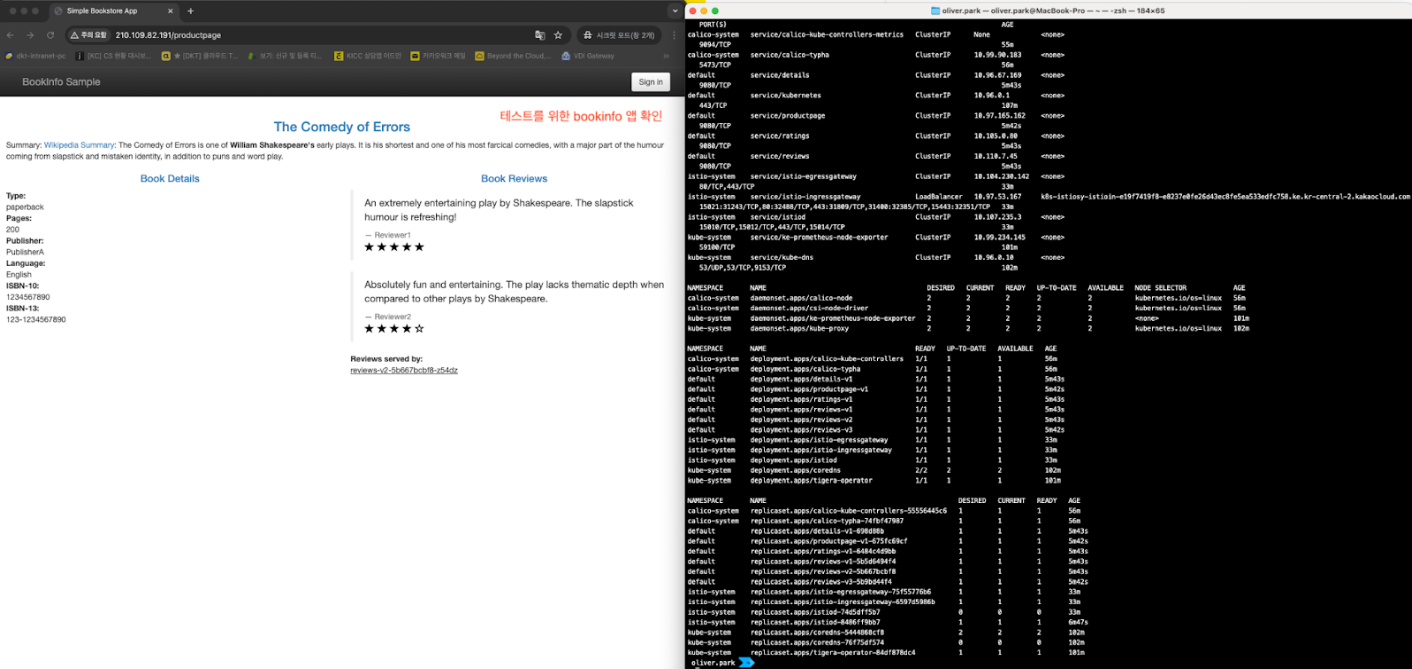
Task: Open the [DKT] 클라우드 bookmark
Action: pyautogui.click(x=198, y=56)
